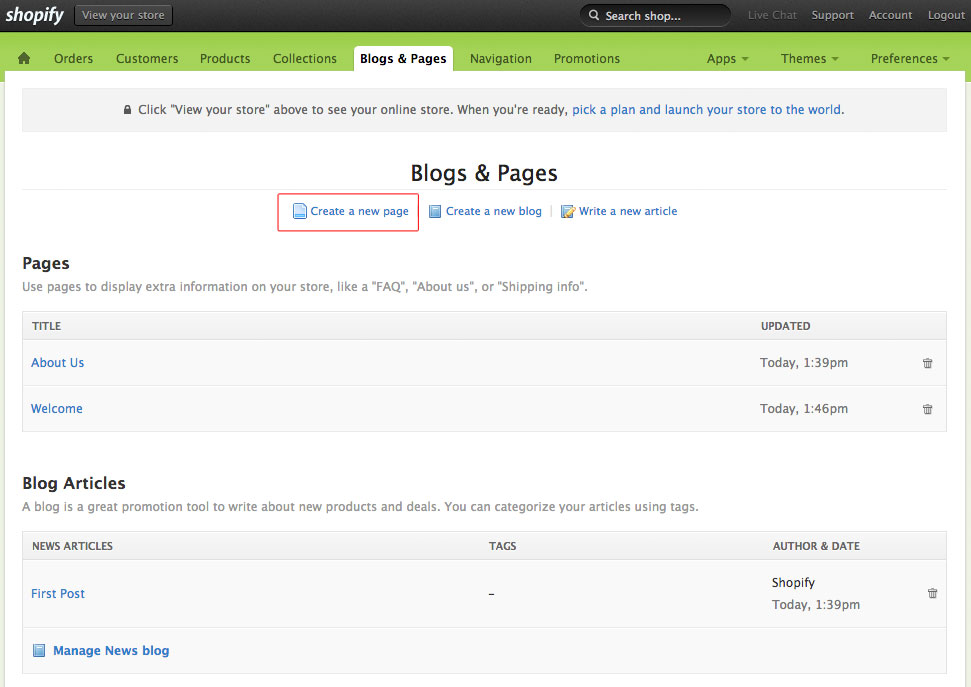This screenshot has height=687, width=971.
Task: Click the blog icon beside Manage News blog
Action: tap(39, 650)
